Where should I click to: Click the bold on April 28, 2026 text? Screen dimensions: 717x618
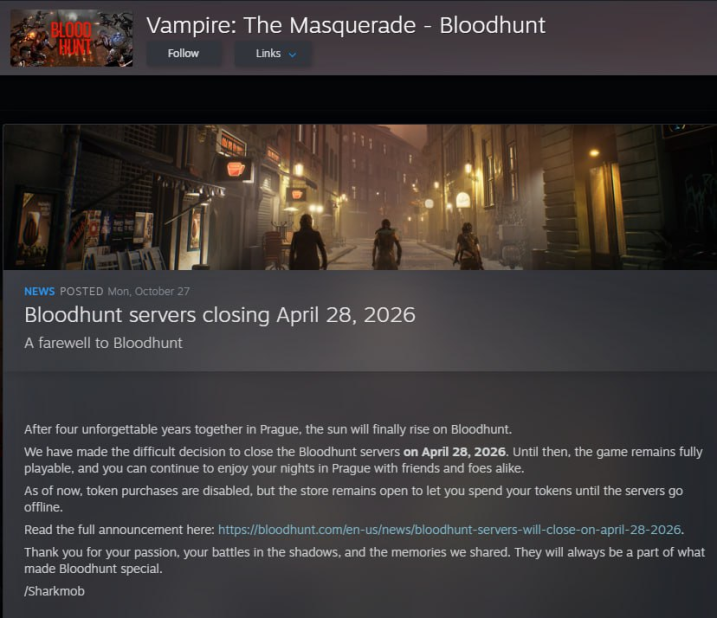pos(455,452)
